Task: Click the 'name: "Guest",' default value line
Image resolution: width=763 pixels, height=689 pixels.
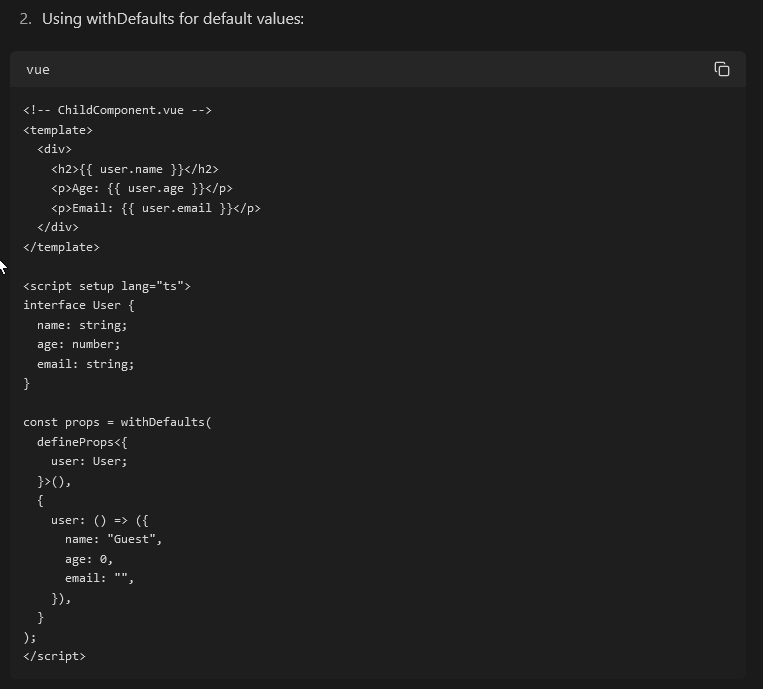Action: tap(113, 539)
